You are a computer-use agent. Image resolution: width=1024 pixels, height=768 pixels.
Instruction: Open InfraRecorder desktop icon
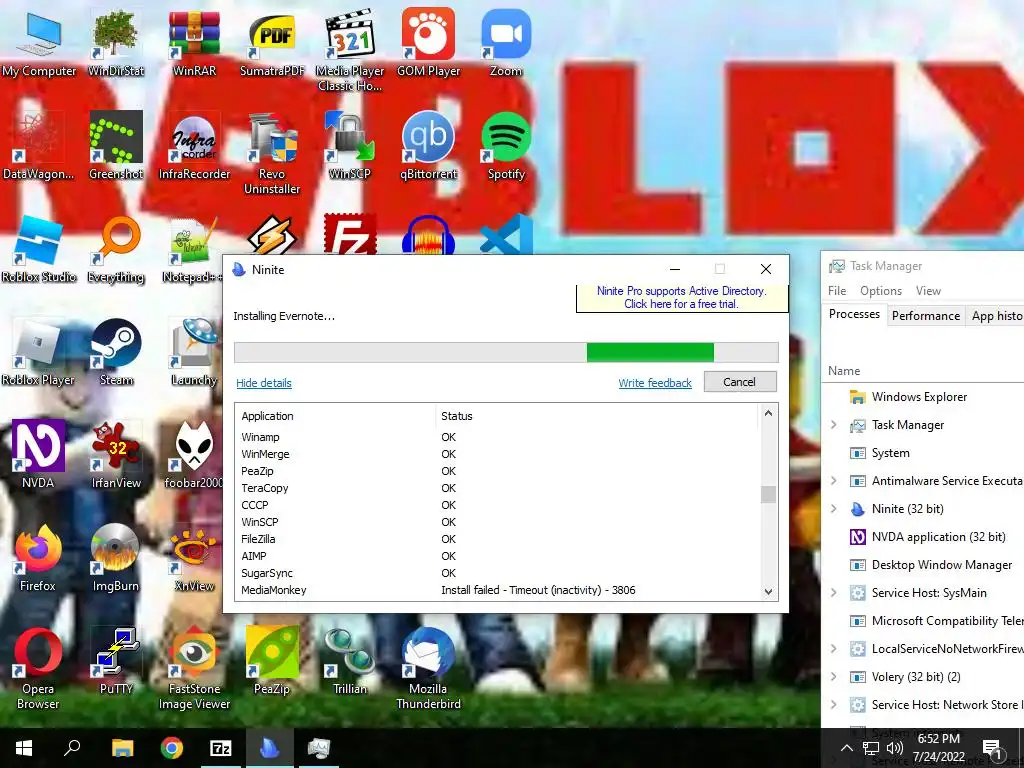point(194,146)
